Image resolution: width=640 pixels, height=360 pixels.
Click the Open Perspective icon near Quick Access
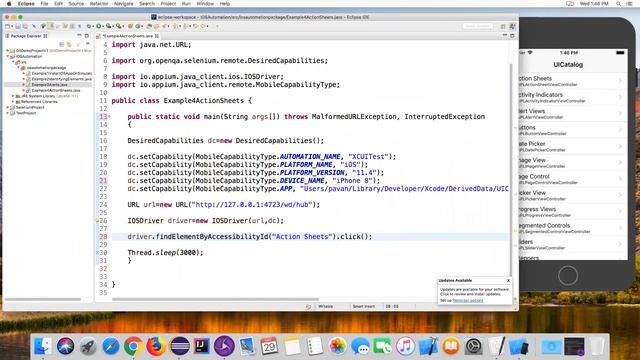click(x=503, y=26)
